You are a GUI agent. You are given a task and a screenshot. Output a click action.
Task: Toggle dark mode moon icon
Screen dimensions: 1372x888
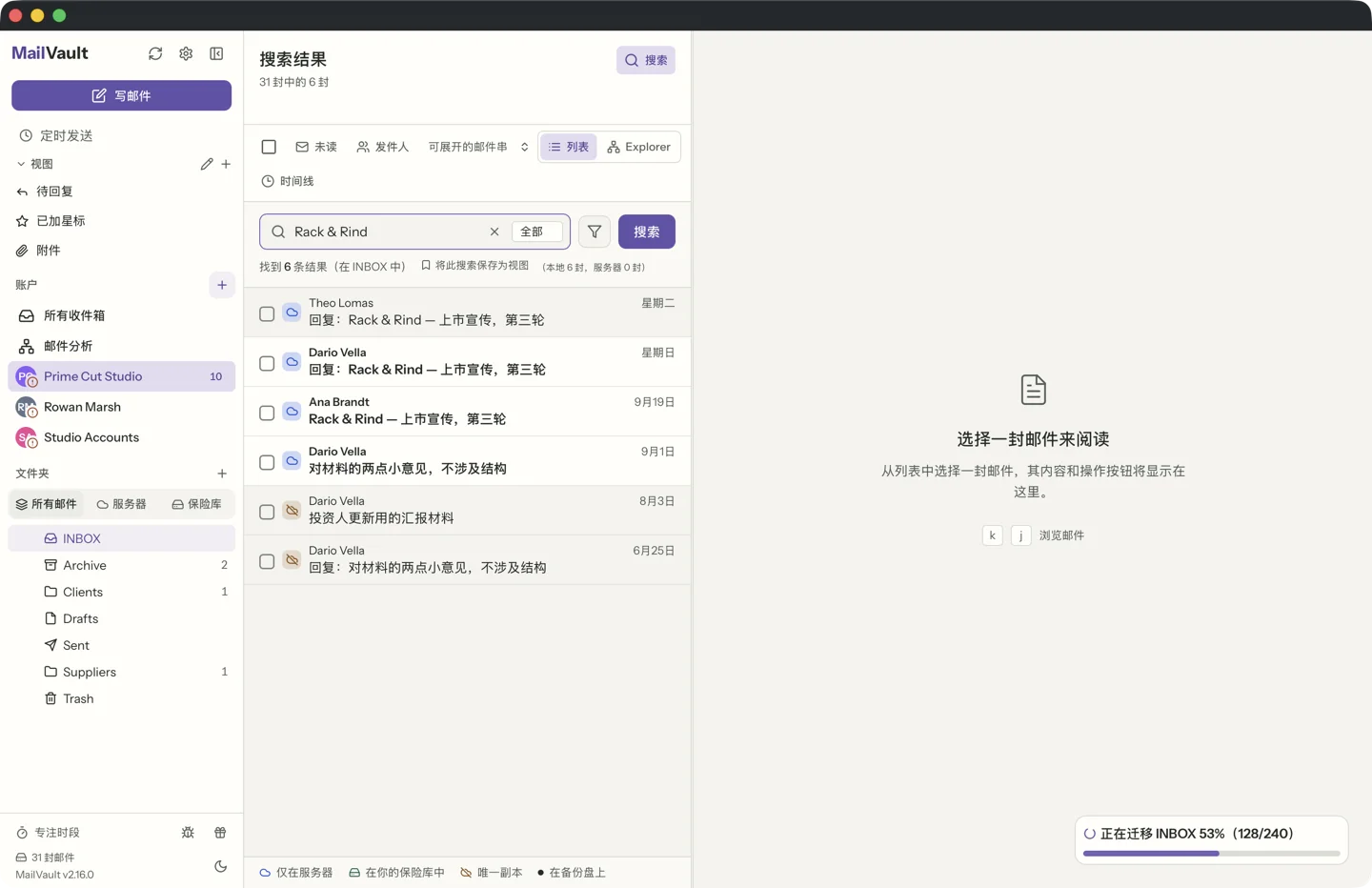point(220,866)
